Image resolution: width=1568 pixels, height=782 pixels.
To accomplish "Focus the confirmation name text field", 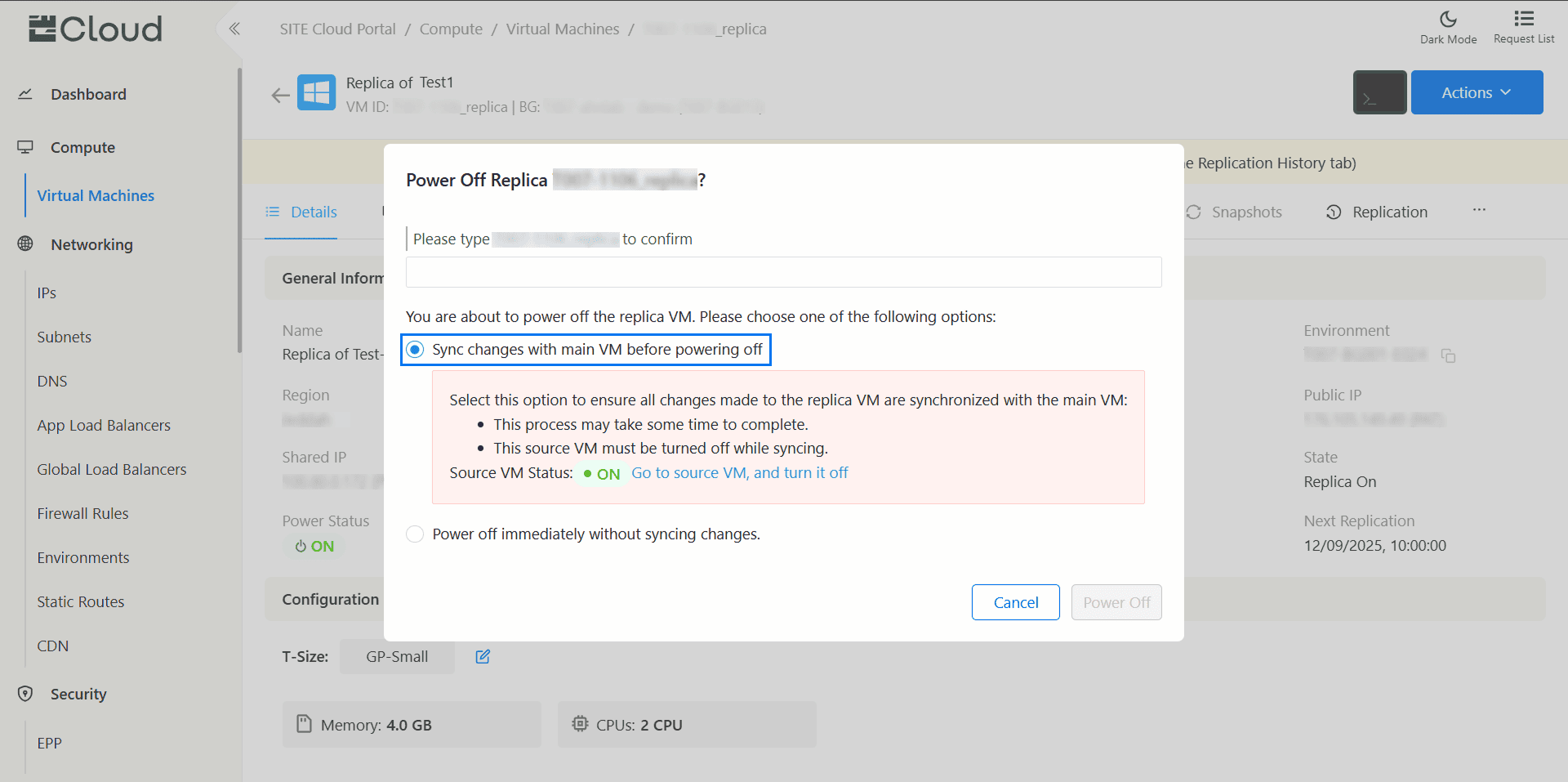I will (x=783, y=272).
